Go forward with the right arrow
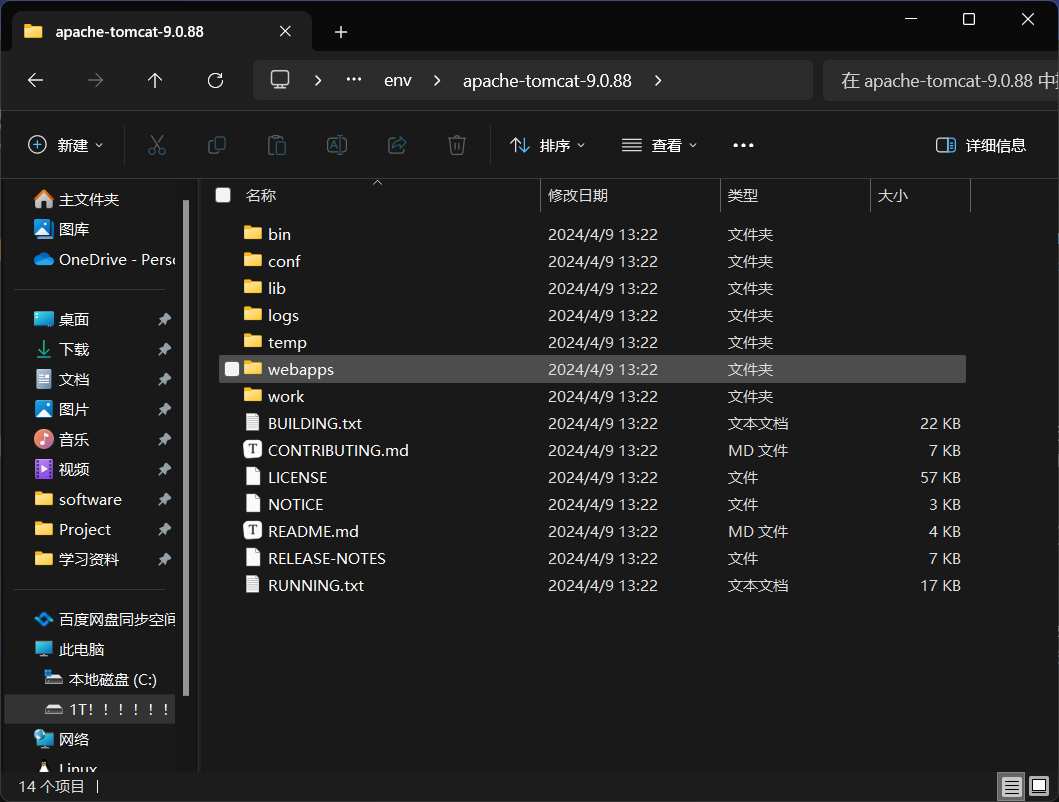The height and width of the screenshot is (802, 1059). (95, 80)
